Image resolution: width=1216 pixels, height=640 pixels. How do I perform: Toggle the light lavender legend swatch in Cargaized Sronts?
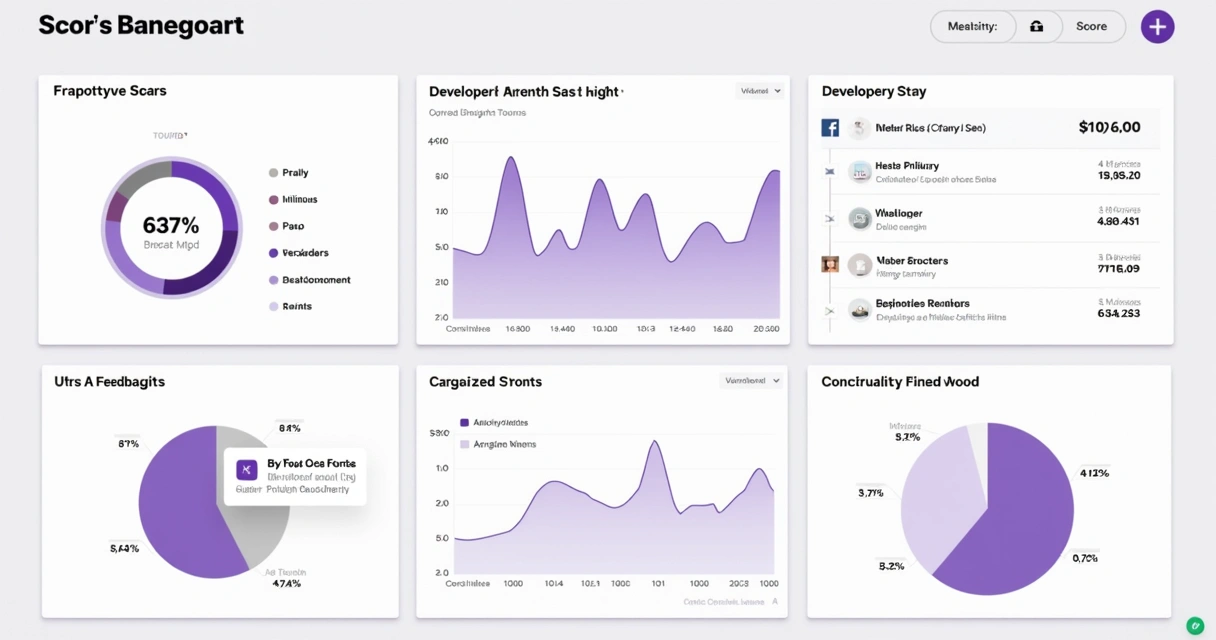pyautogui.click(x=464, y=444)
